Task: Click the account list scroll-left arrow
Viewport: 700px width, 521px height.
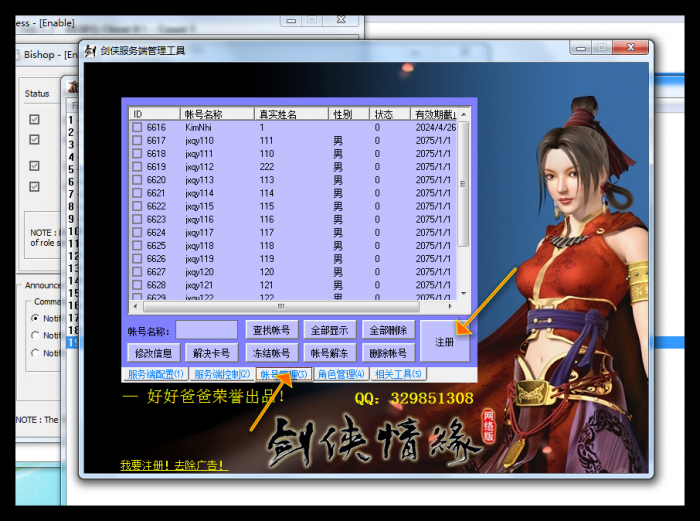Action: point(136,306)
